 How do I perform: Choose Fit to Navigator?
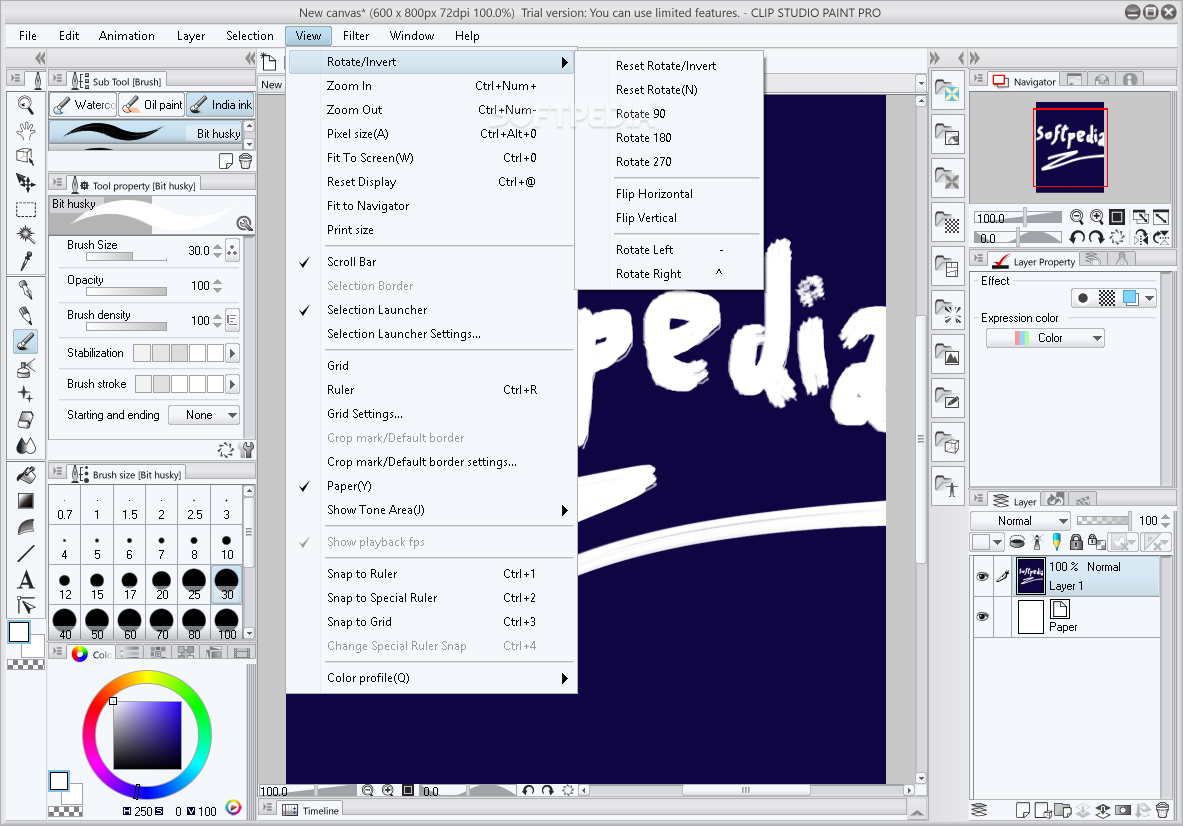[430, 206]
